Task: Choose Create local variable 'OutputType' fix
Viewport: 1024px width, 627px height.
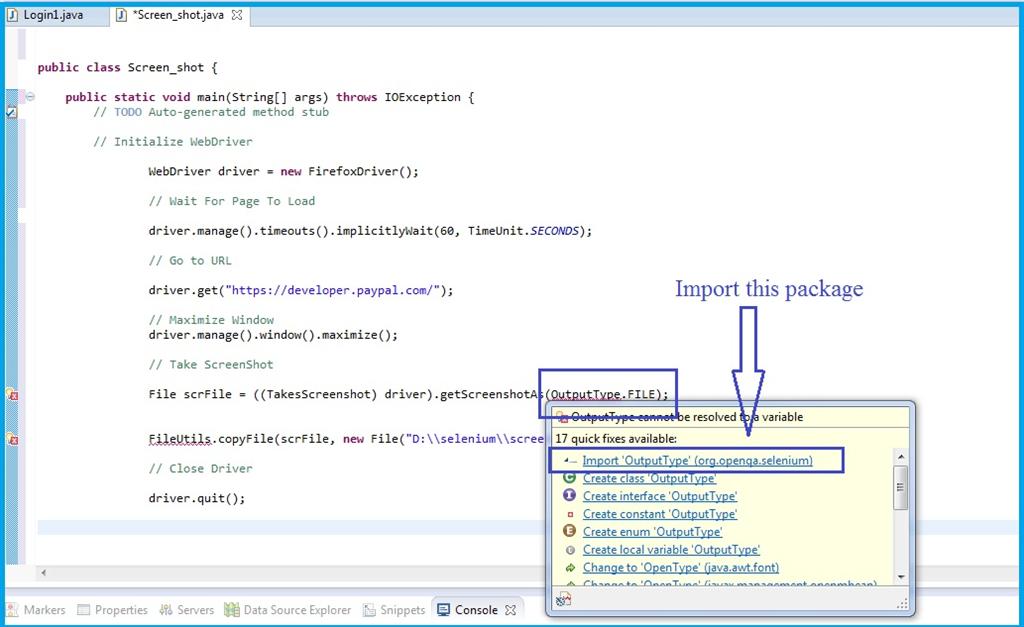Action: click(x=671, y=550)
